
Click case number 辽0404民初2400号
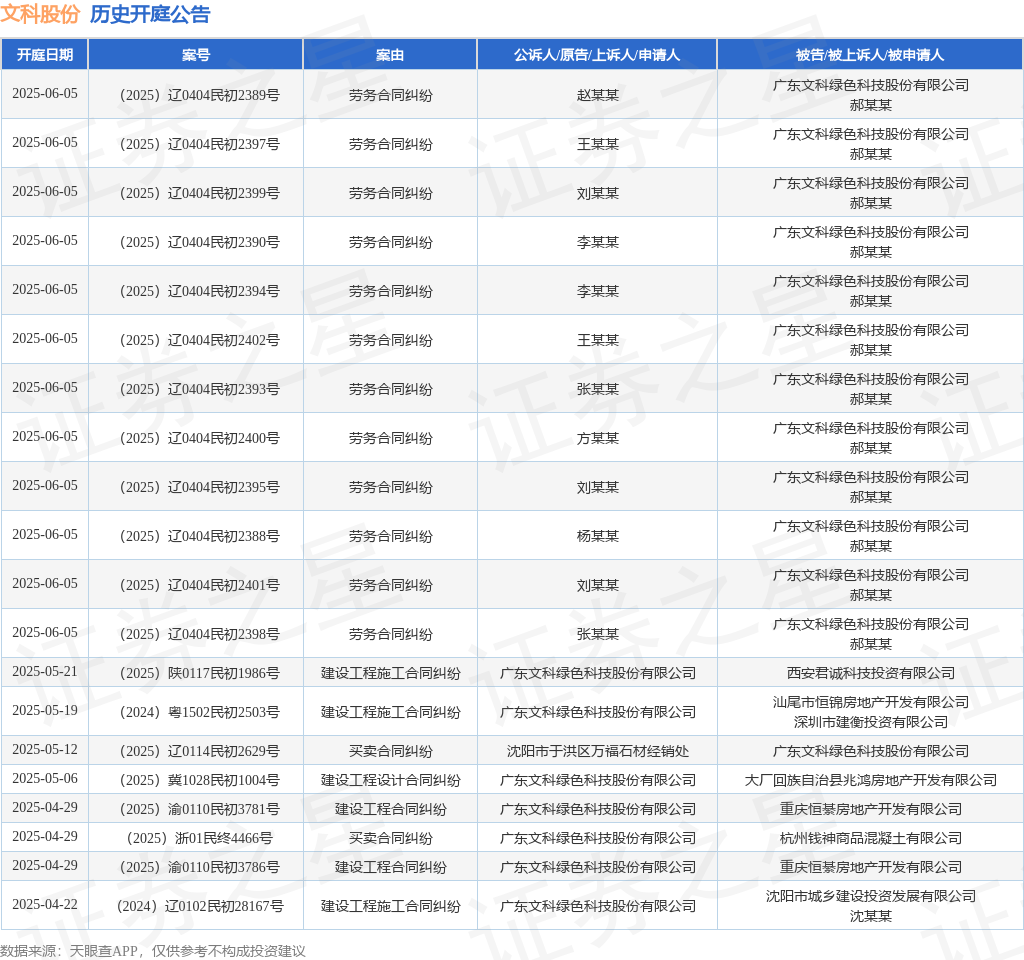(x=200, y=438)
